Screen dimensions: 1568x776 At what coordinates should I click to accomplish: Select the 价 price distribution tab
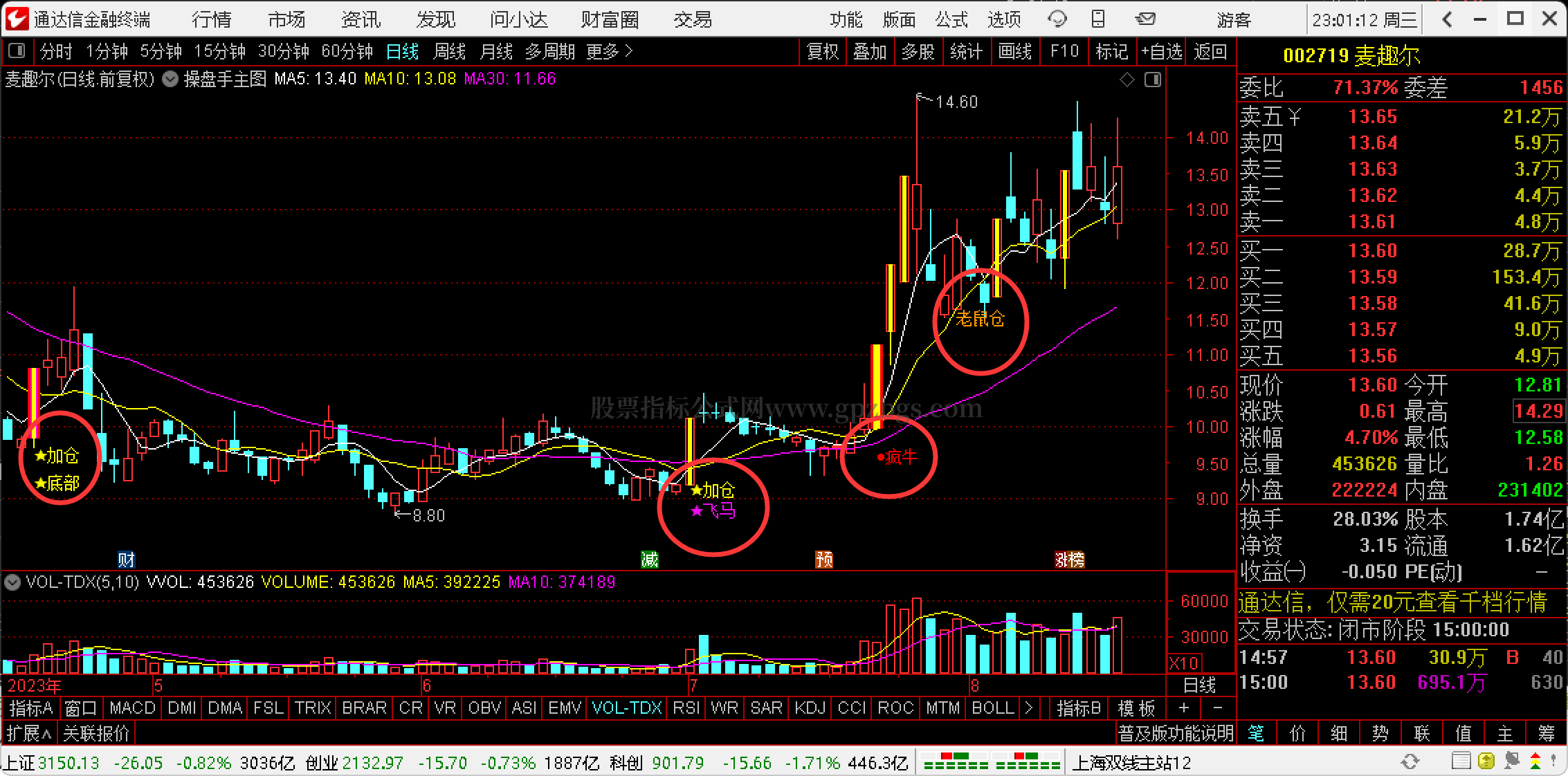tap(1297, 733)
